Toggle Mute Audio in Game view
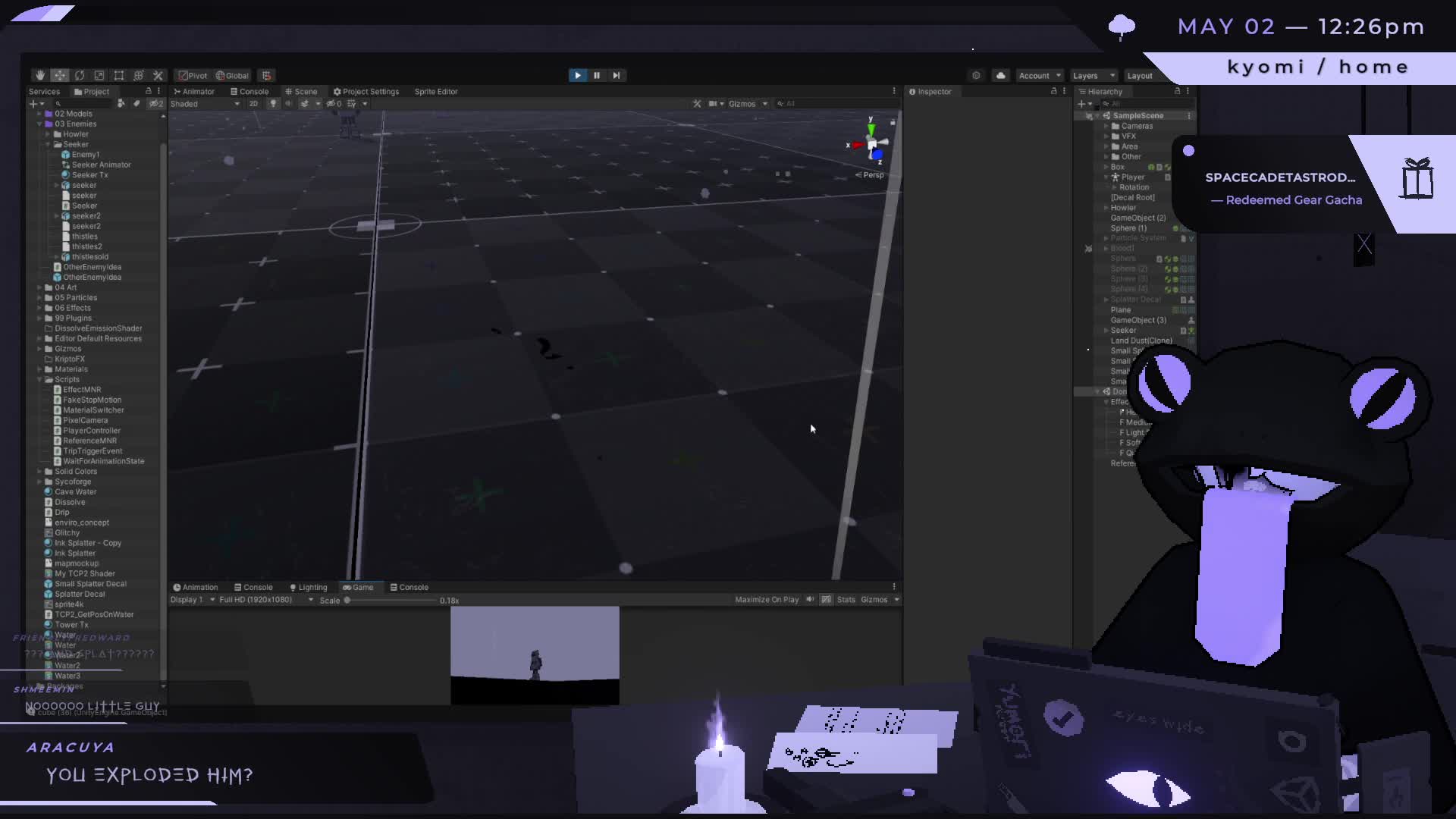The image size is (1456, 819). 810,599
